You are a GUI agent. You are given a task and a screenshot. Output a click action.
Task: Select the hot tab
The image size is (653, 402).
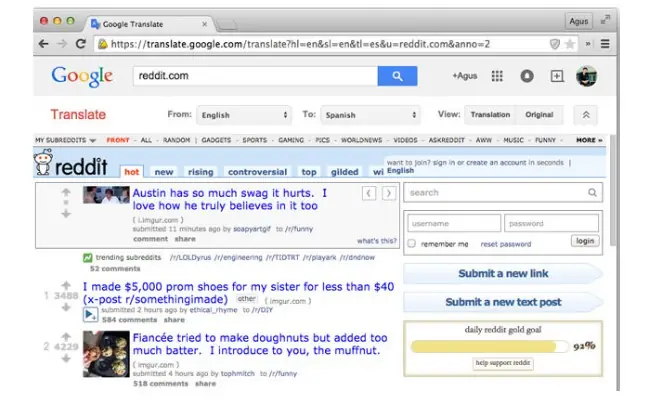click(132, 172)
